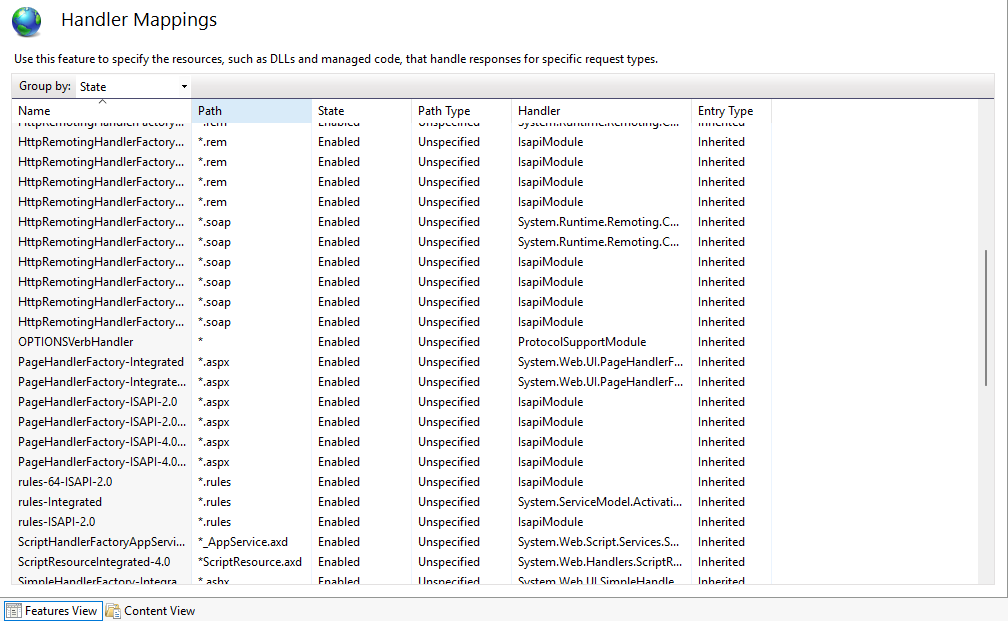Click the Handler Mappings globe icon
The image size is (1008, 621).
tap(26, 21)
